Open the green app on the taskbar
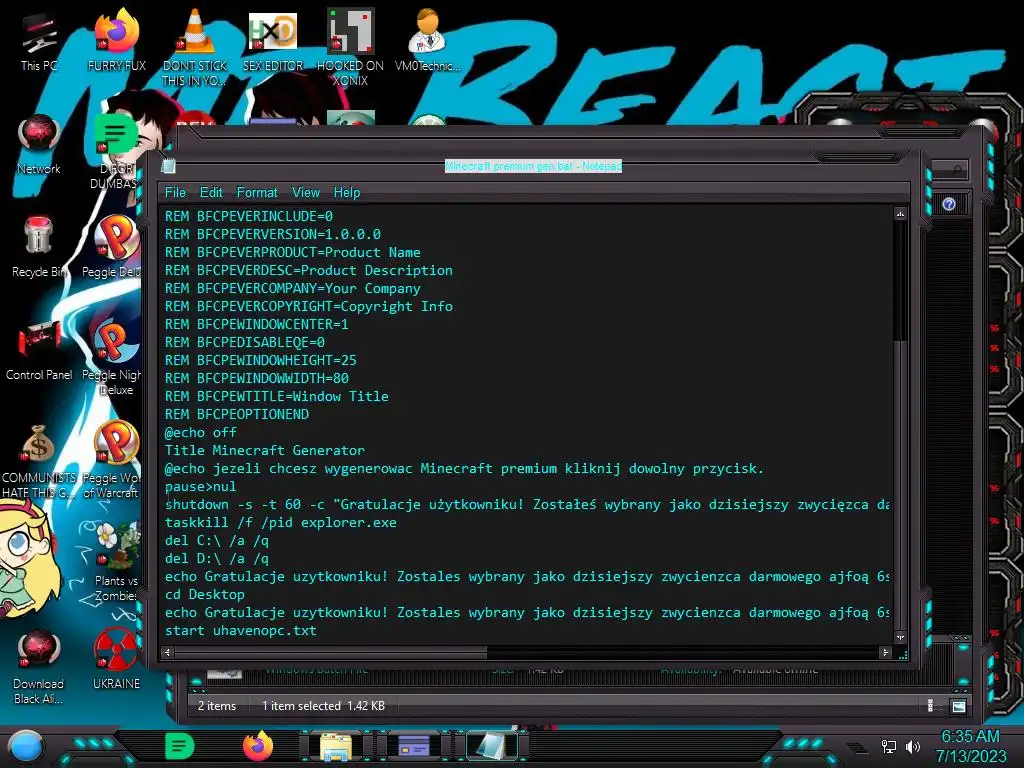 pos(179,746)
